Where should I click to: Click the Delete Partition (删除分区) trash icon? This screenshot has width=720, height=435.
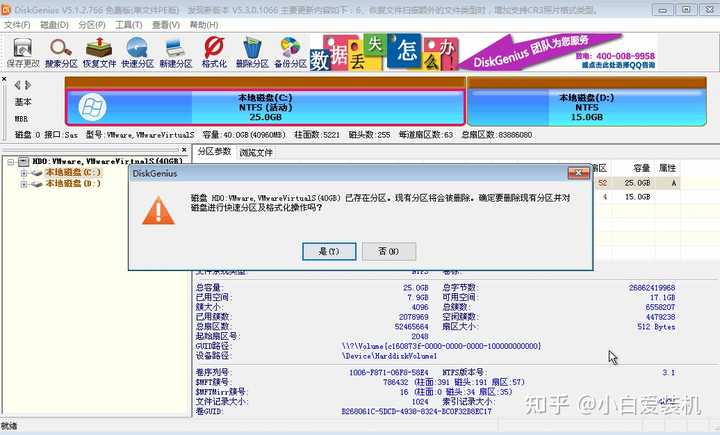coord(252,53)
